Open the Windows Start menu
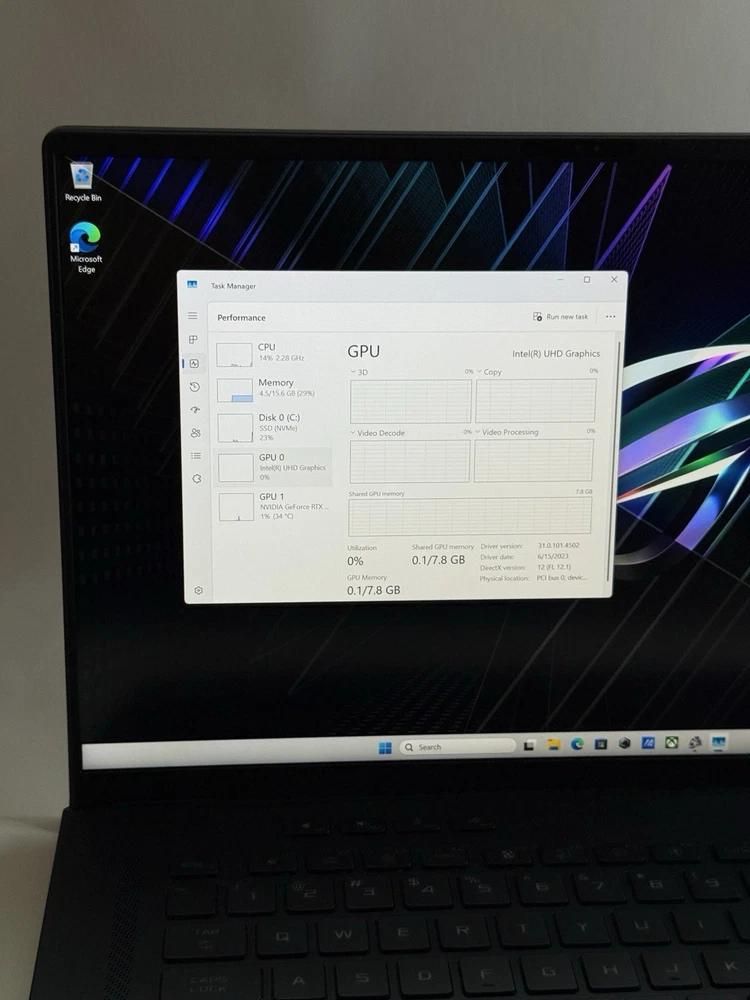The image size is (750, 1000). pos(385,747)
